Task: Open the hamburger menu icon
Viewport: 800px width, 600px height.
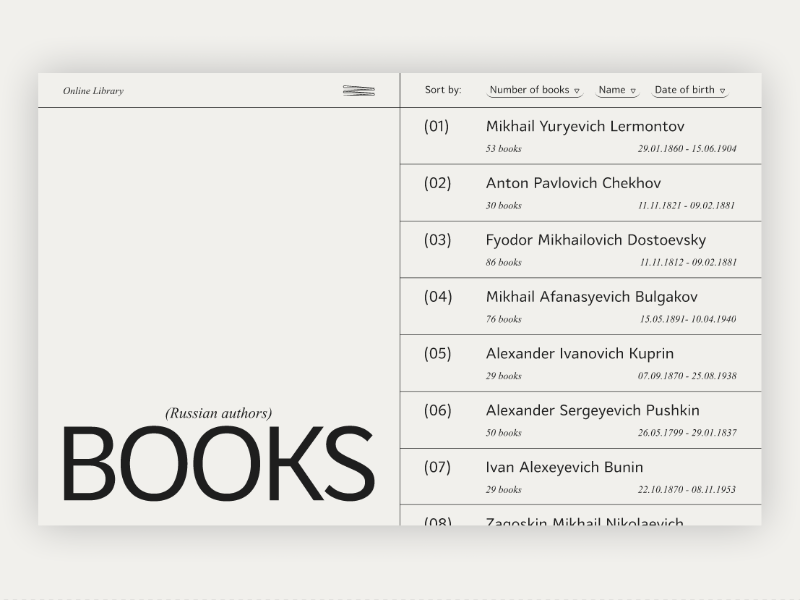Action: [x=360, y=90]
